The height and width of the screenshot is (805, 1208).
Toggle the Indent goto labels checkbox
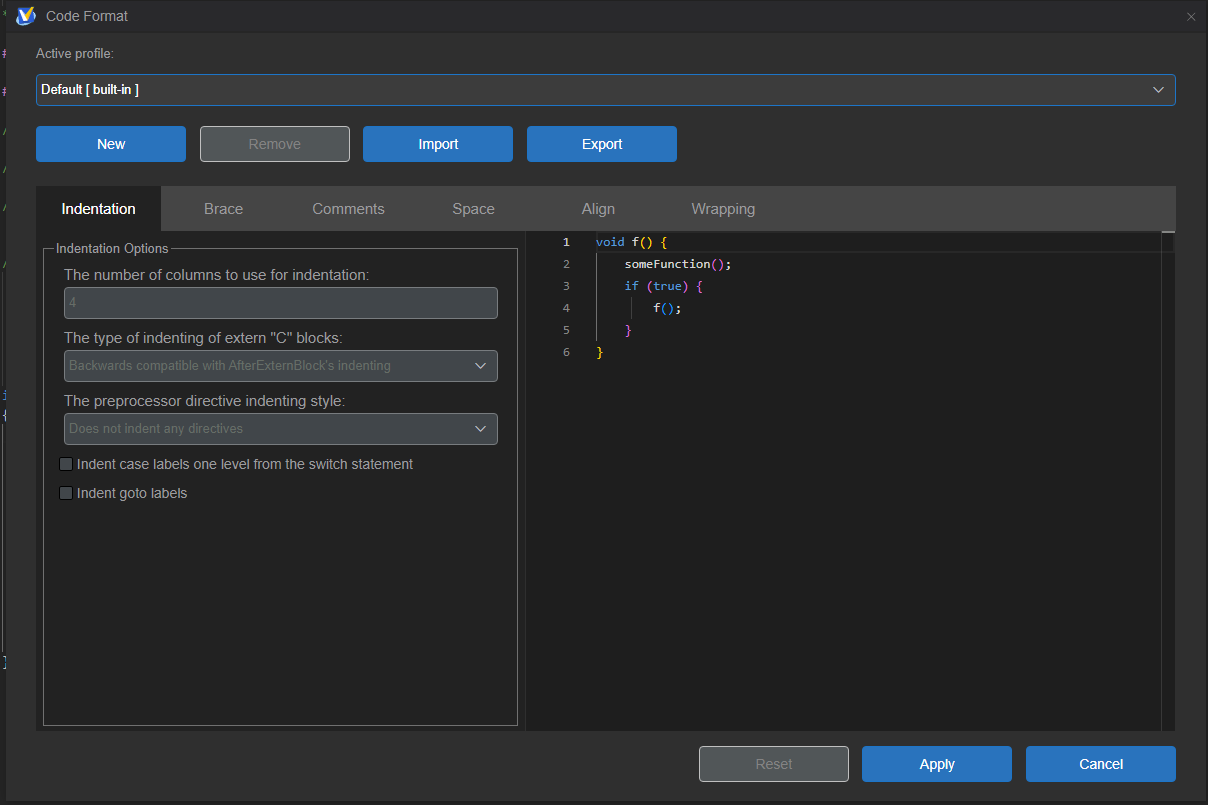coord(66,493)
